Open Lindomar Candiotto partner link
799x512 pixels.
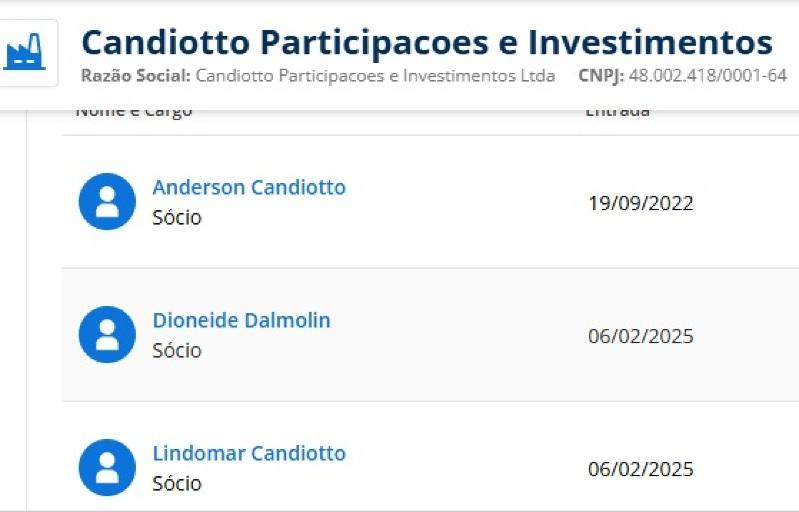point(249,453)
